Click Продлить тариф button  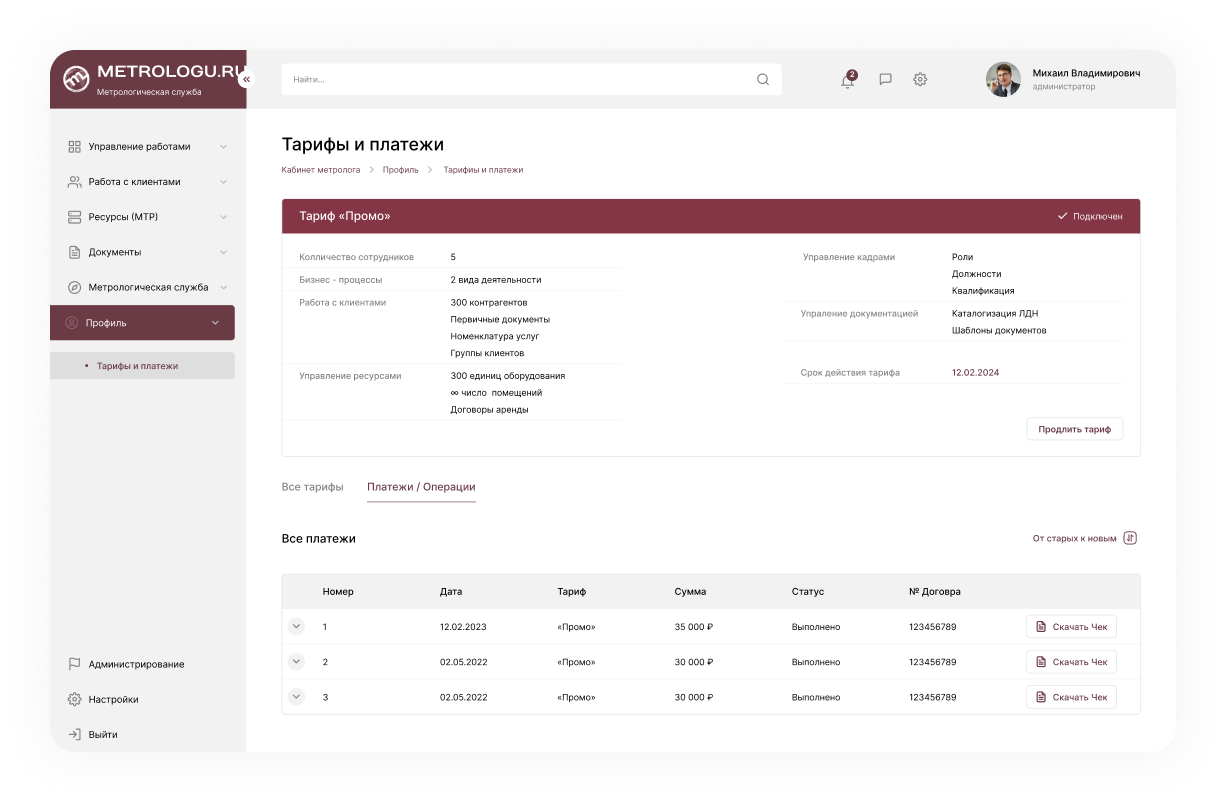point(1074,429)
